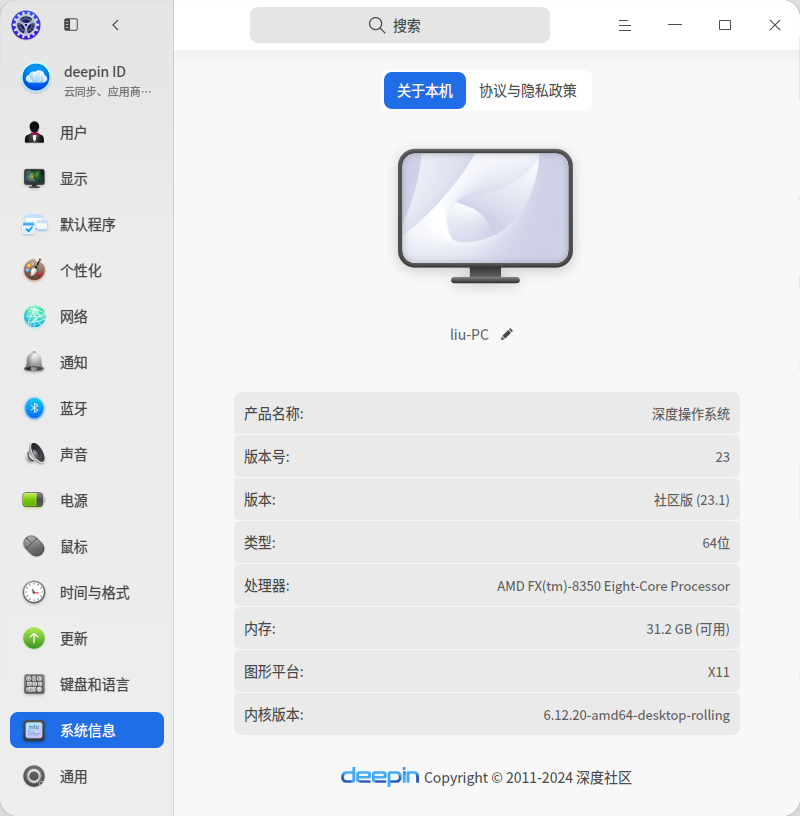Open 时间与格式 time settings

87,592
